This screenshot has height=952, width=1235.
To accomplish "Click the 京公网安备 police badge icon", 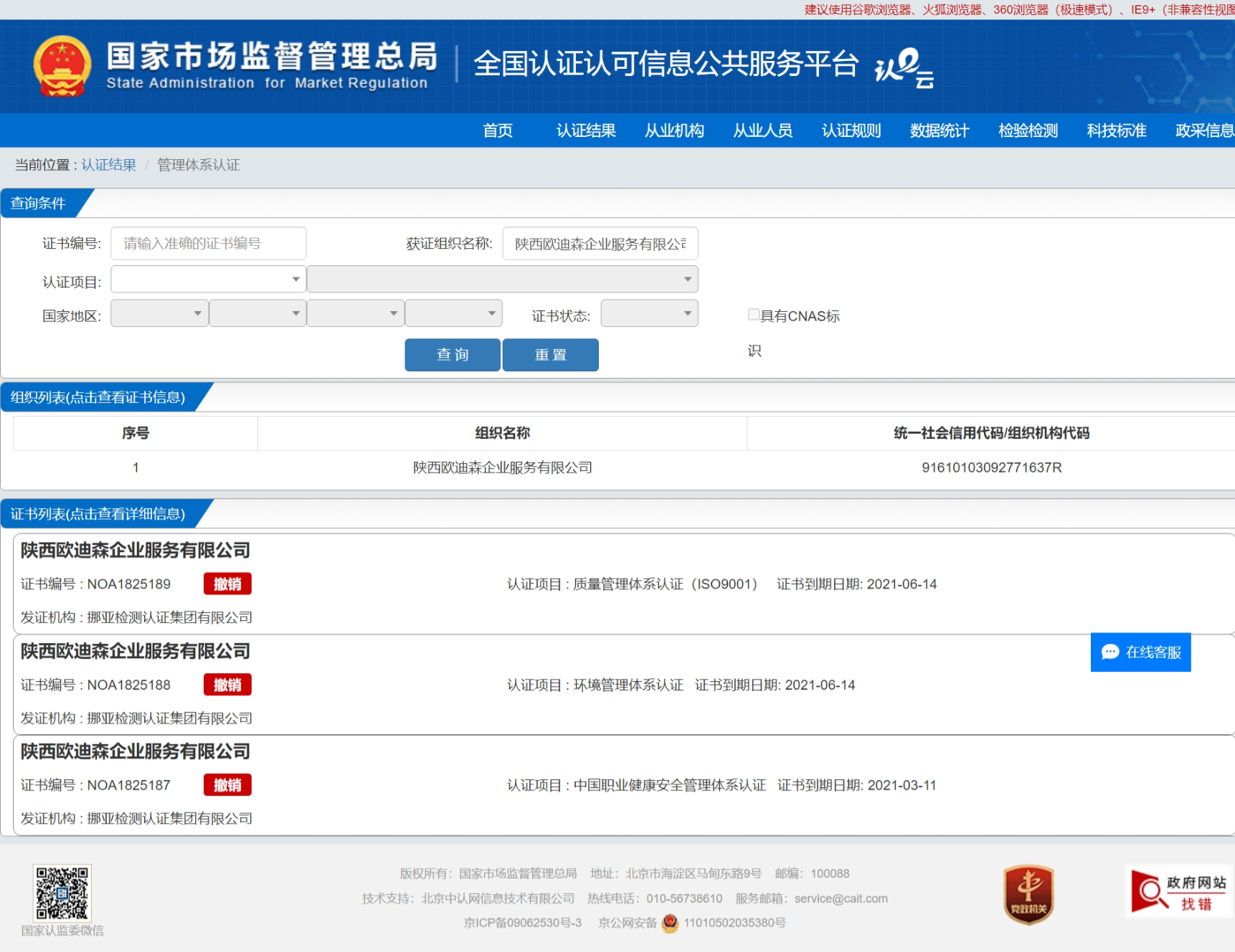I will (x=670, y=923).
